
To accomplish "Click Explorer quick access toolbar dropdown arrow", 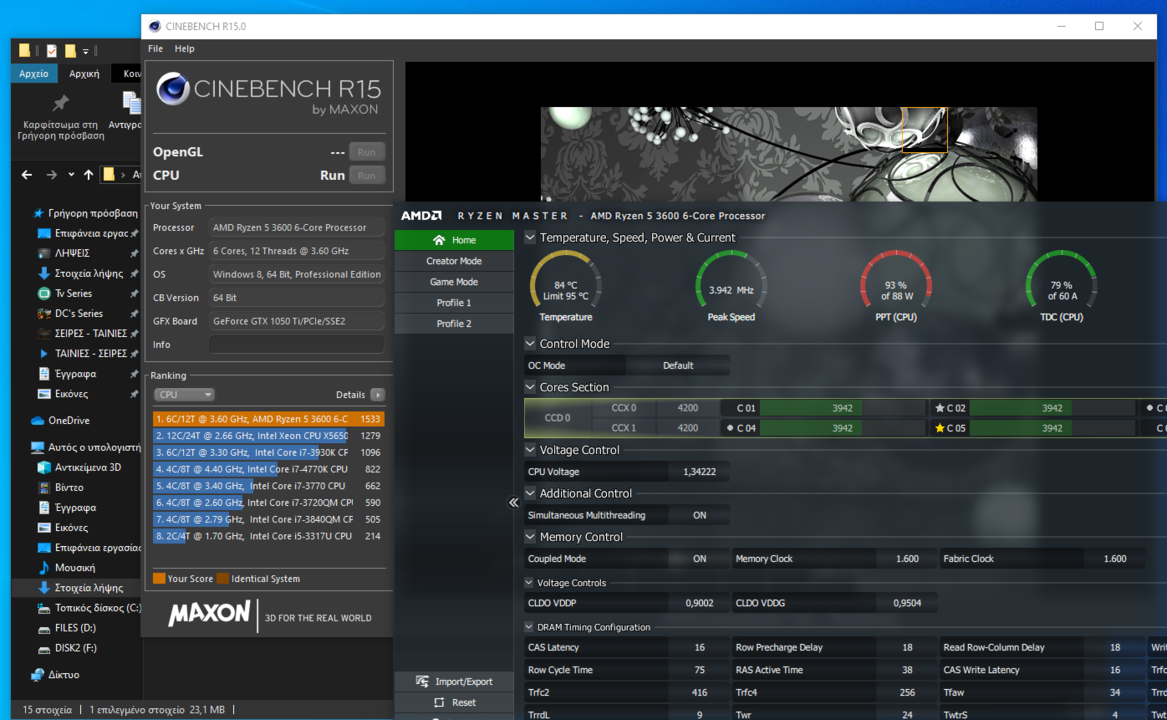I will pyautogui.click(x=86, y=51).
